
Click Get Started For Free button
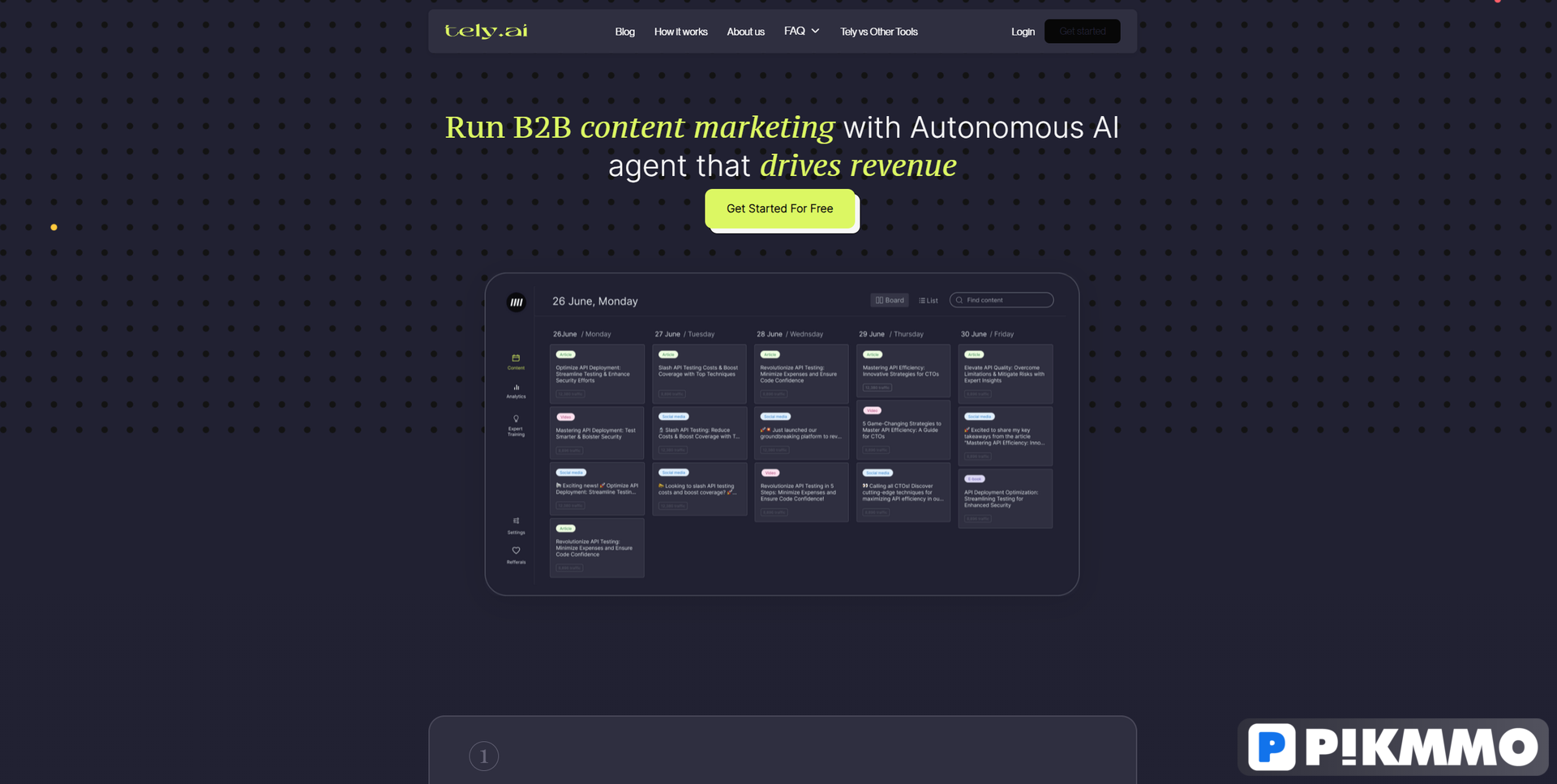click(x=779, y=208)
